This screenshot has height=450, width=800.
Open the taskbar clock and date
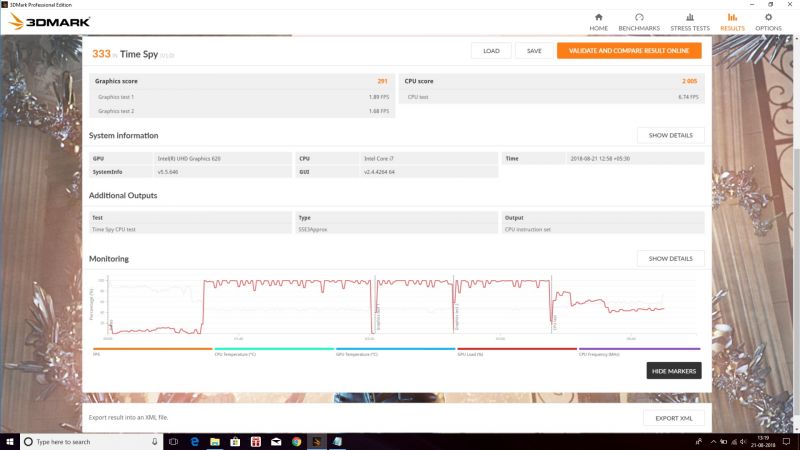[763, 442]
